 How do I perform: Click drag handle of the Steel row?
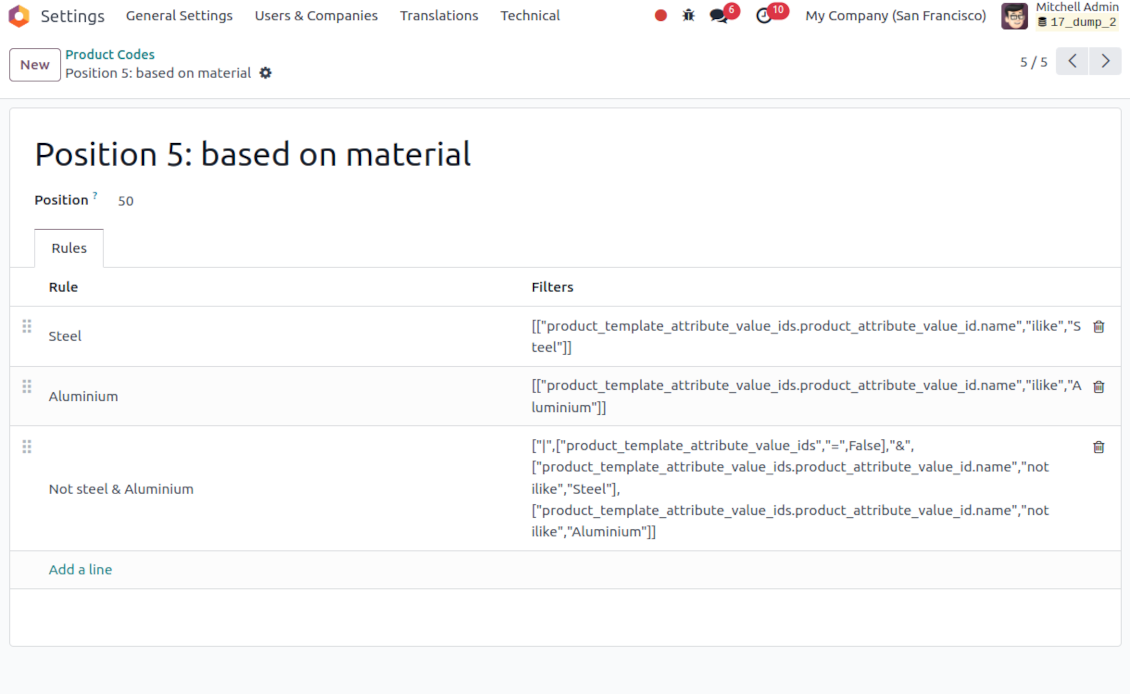pyautogui.click(x=27, y=326)
